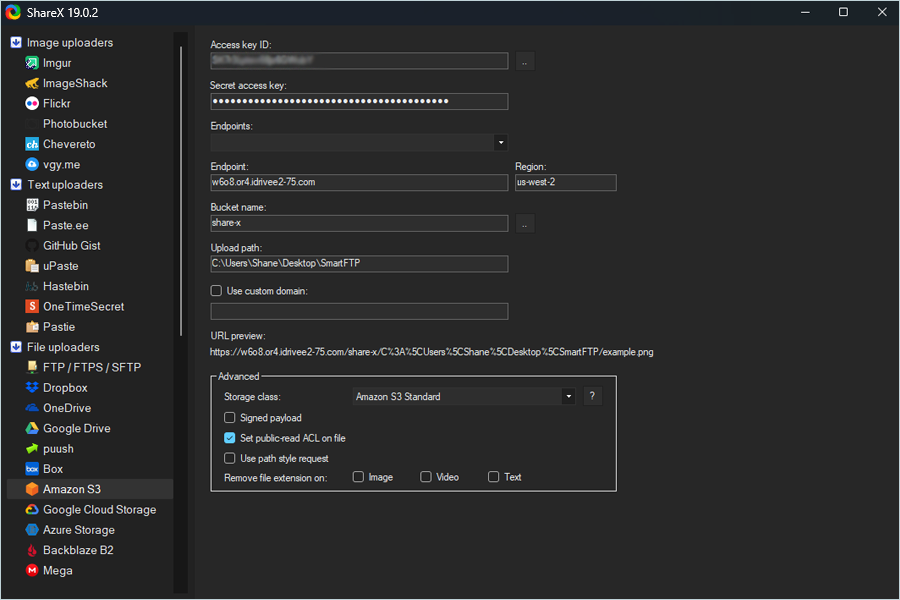Click the Google Drive icon
900x600 pixels.
(32, 429)
